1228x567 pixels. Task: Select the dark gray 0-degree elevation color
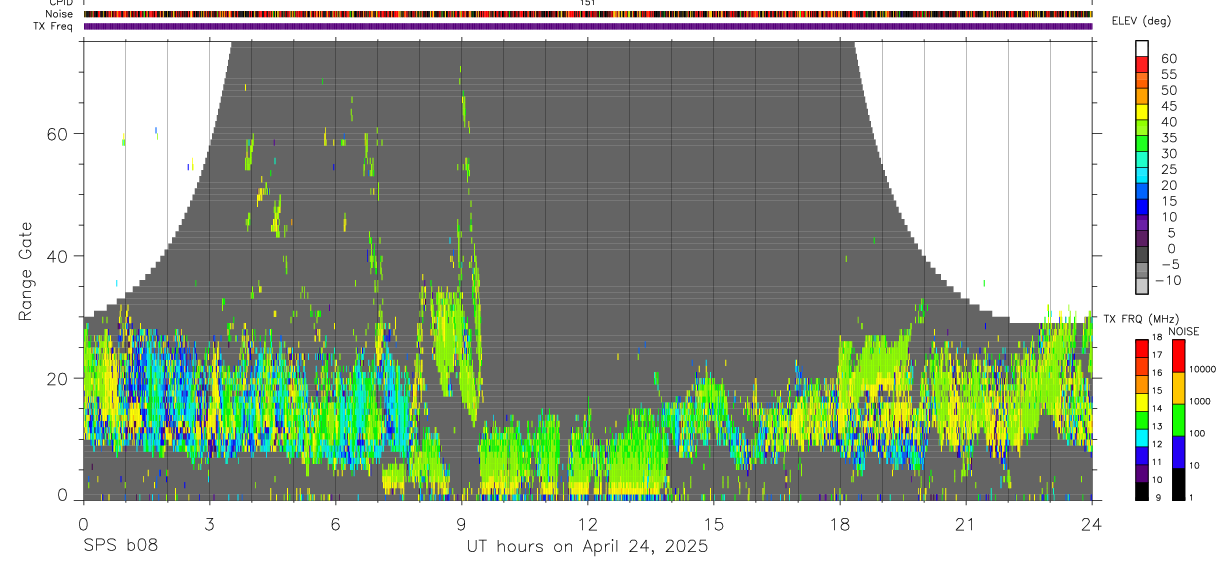tap(1142, 255)
